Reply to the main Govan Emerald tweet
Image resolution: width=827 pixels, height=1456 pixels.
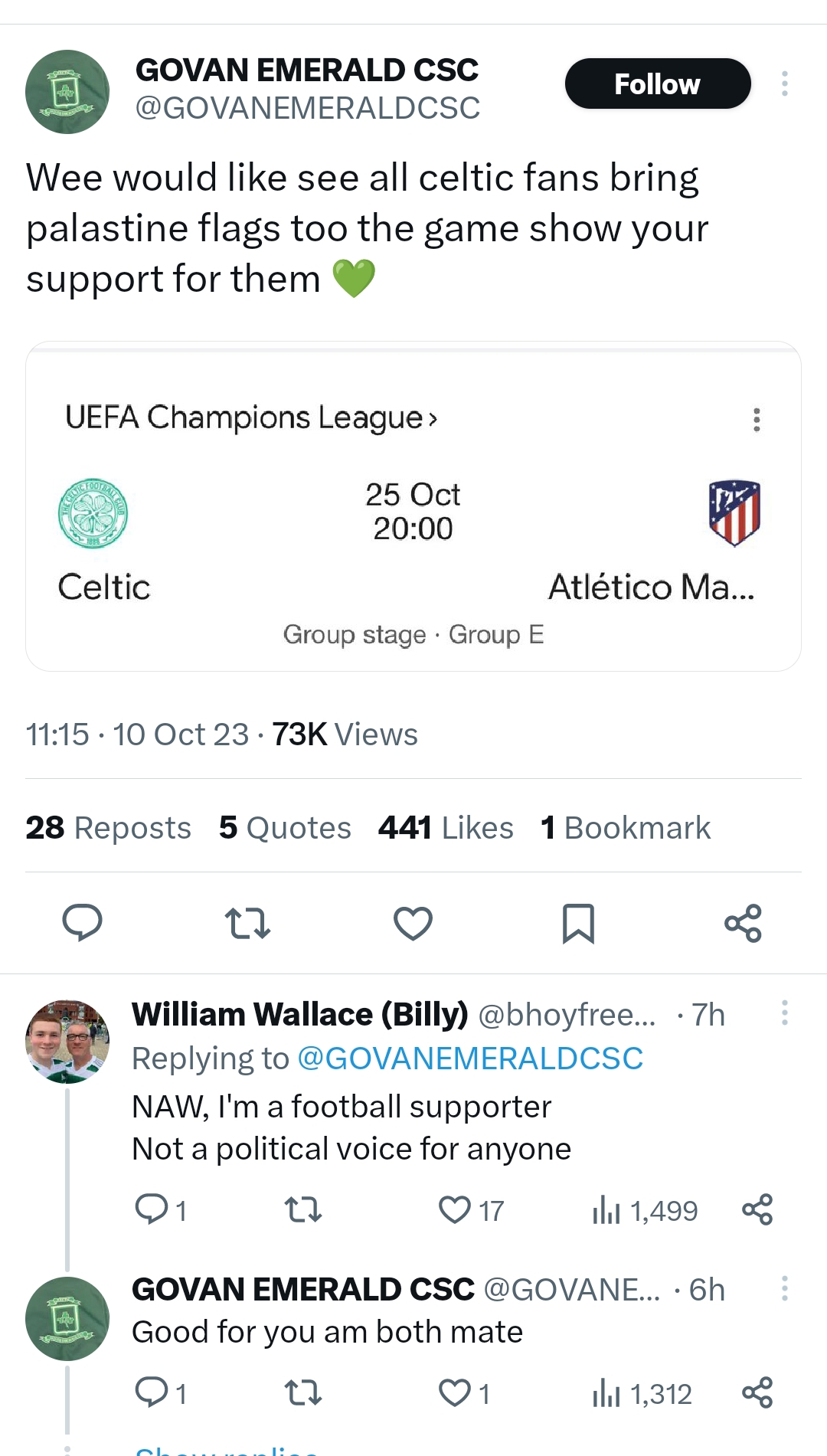tap(82, 922)
